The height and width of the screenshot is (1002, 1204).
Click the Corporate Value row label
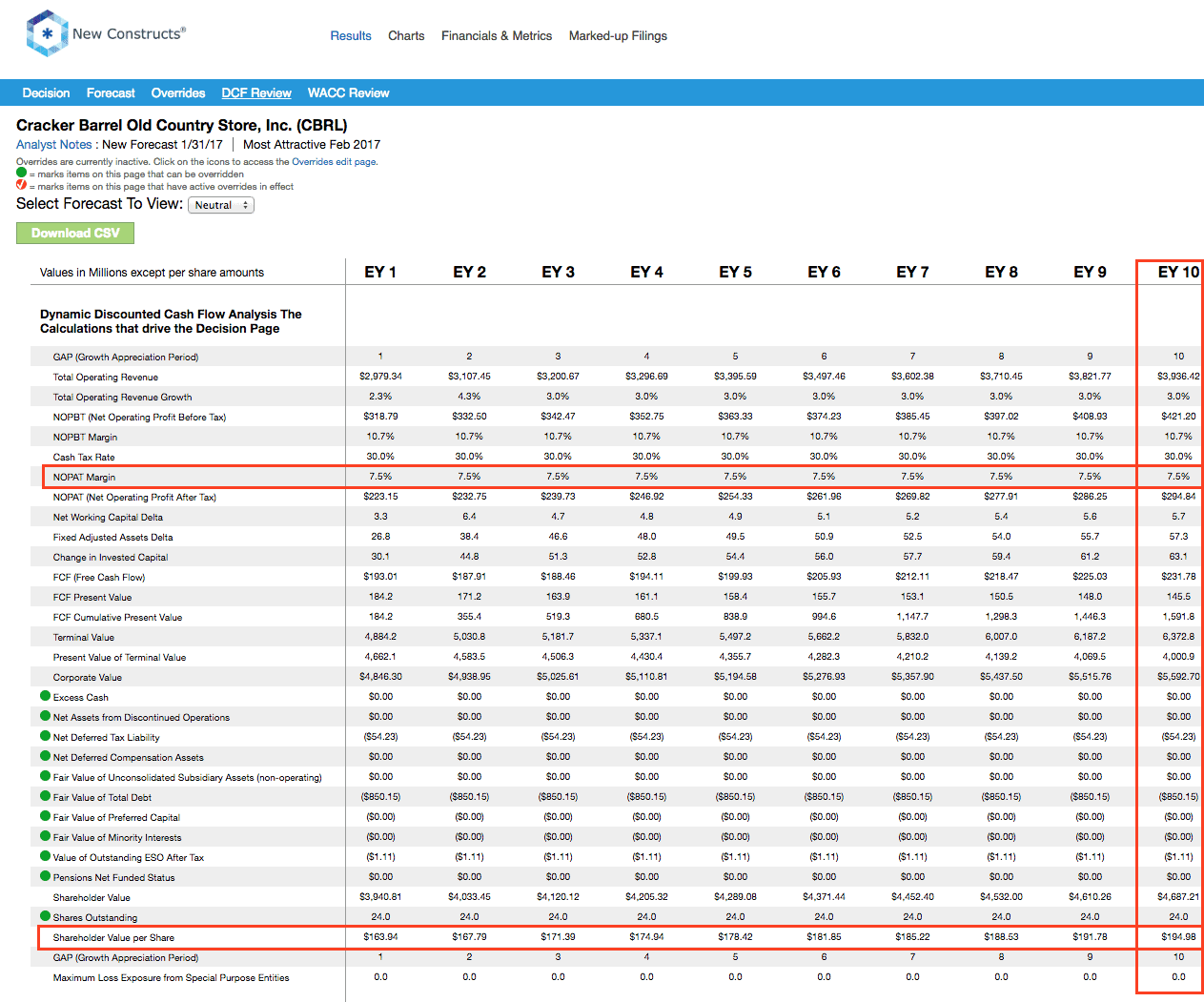point(88,678)
